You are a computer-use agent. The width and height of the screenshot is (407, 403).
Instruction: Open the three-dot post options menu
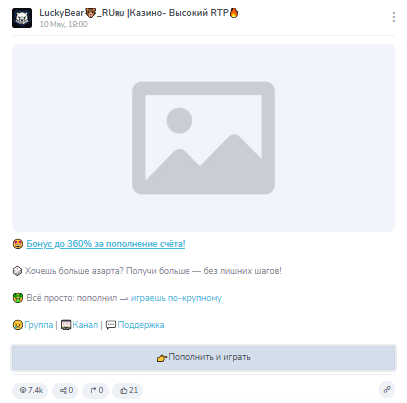coord(394,17)
